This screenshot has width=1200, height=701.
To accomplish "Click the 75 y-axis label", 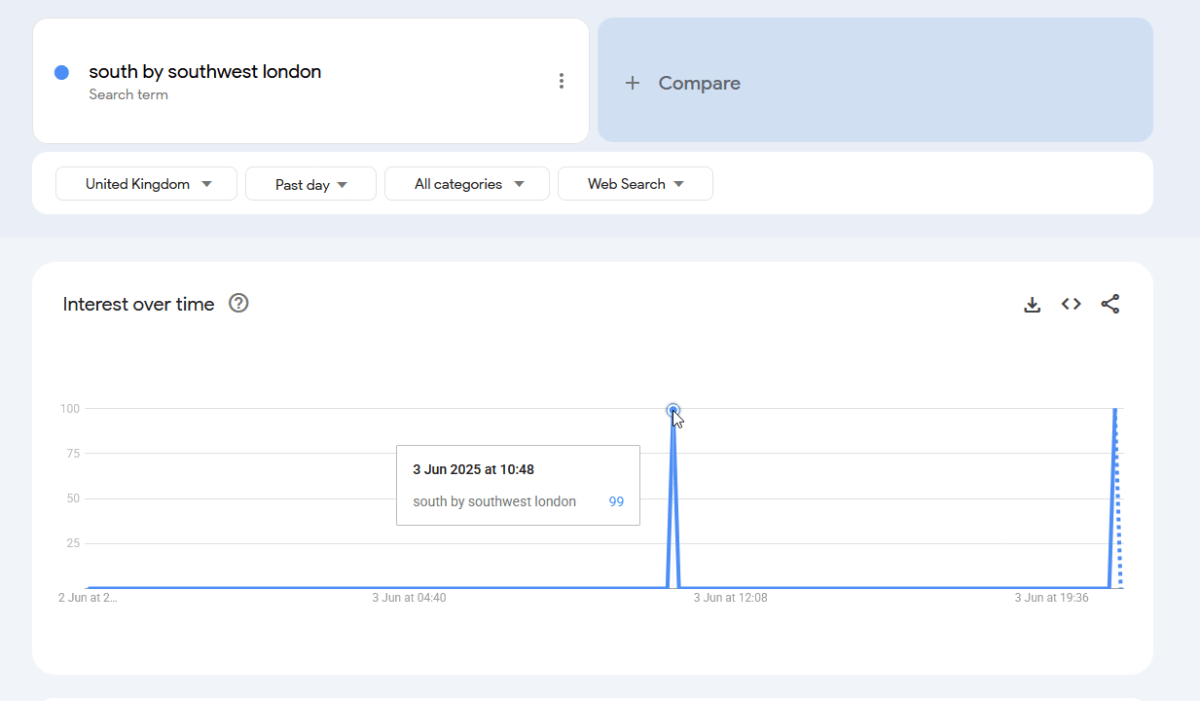I will point(73,453).
